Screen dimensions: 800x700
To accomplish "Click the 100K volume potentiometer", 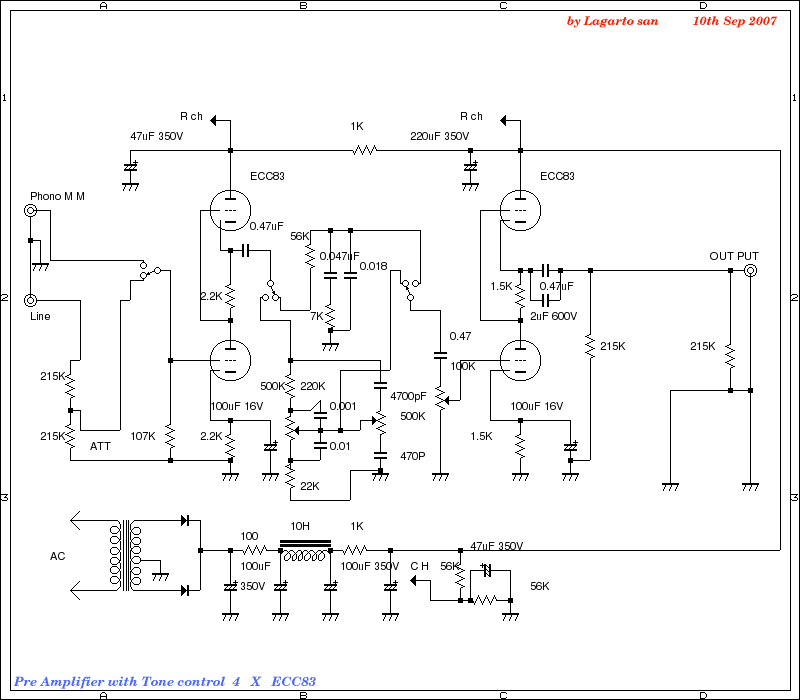I will click(440, 395).
